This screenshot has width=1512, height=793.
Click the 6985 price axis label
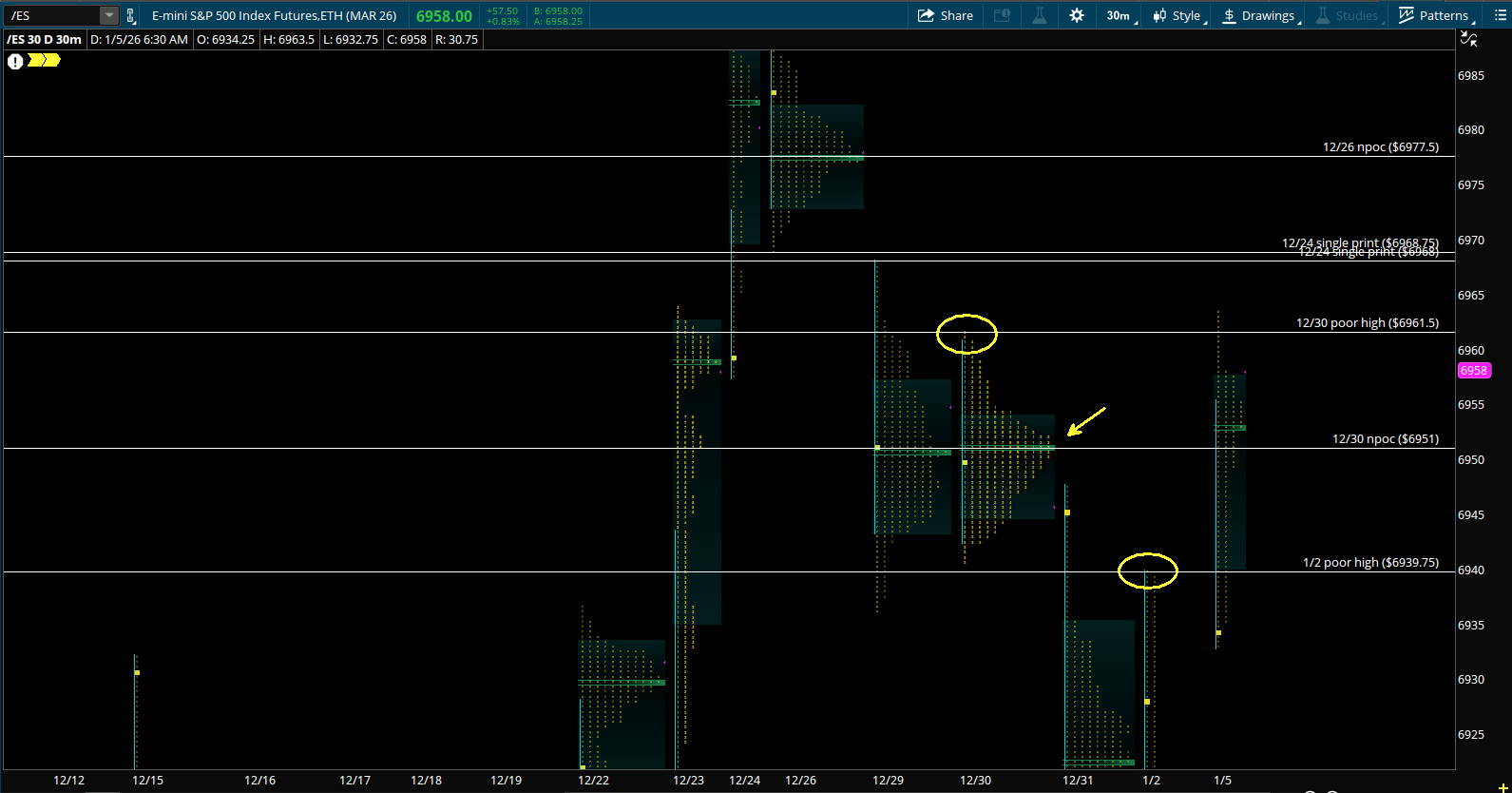coord(1471,75)
